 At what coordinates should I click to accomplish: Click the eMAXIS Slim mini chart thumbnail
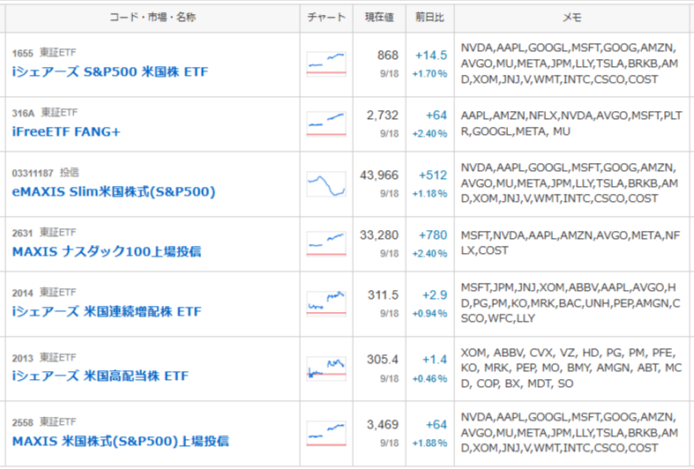pyautogui.click(x=326, y=184)
